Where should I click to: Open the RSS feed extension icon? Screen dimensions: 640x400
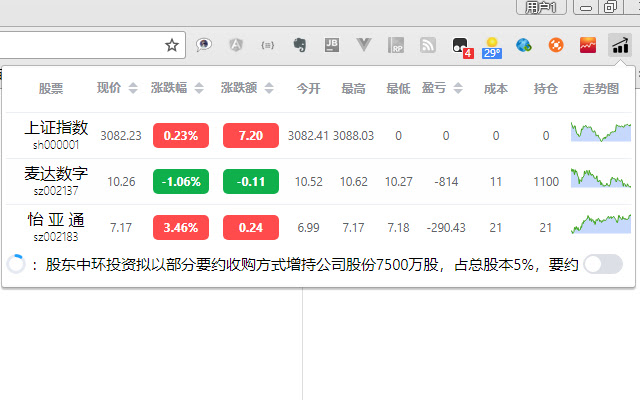(428, 45)
